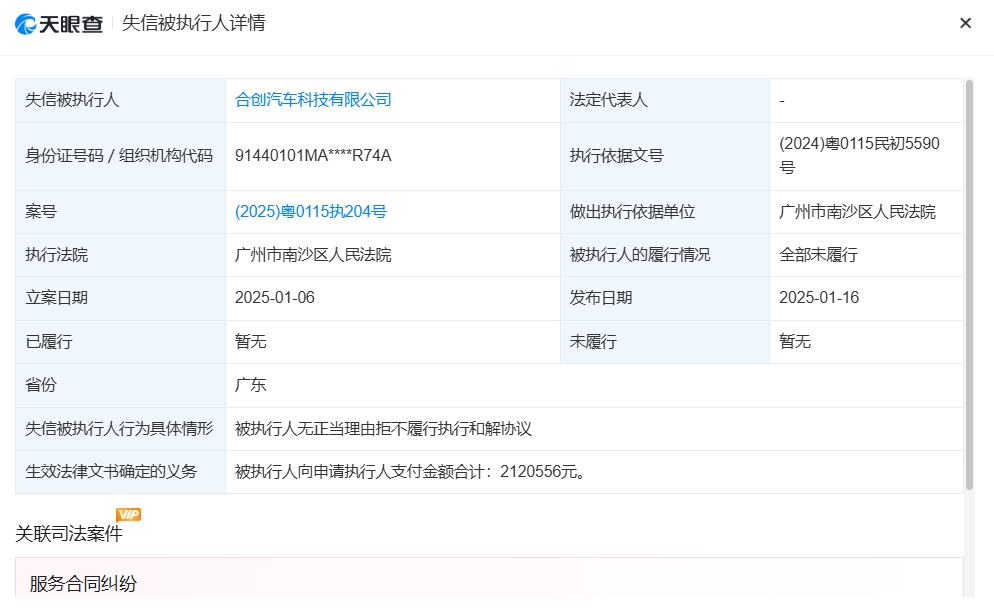Image resolution: width=994 pixels, height=616 pixels.
Task: Select 广州市南沙区人民法院 in 做出执行依据单位 row
Action: click(x=857, y=212)
